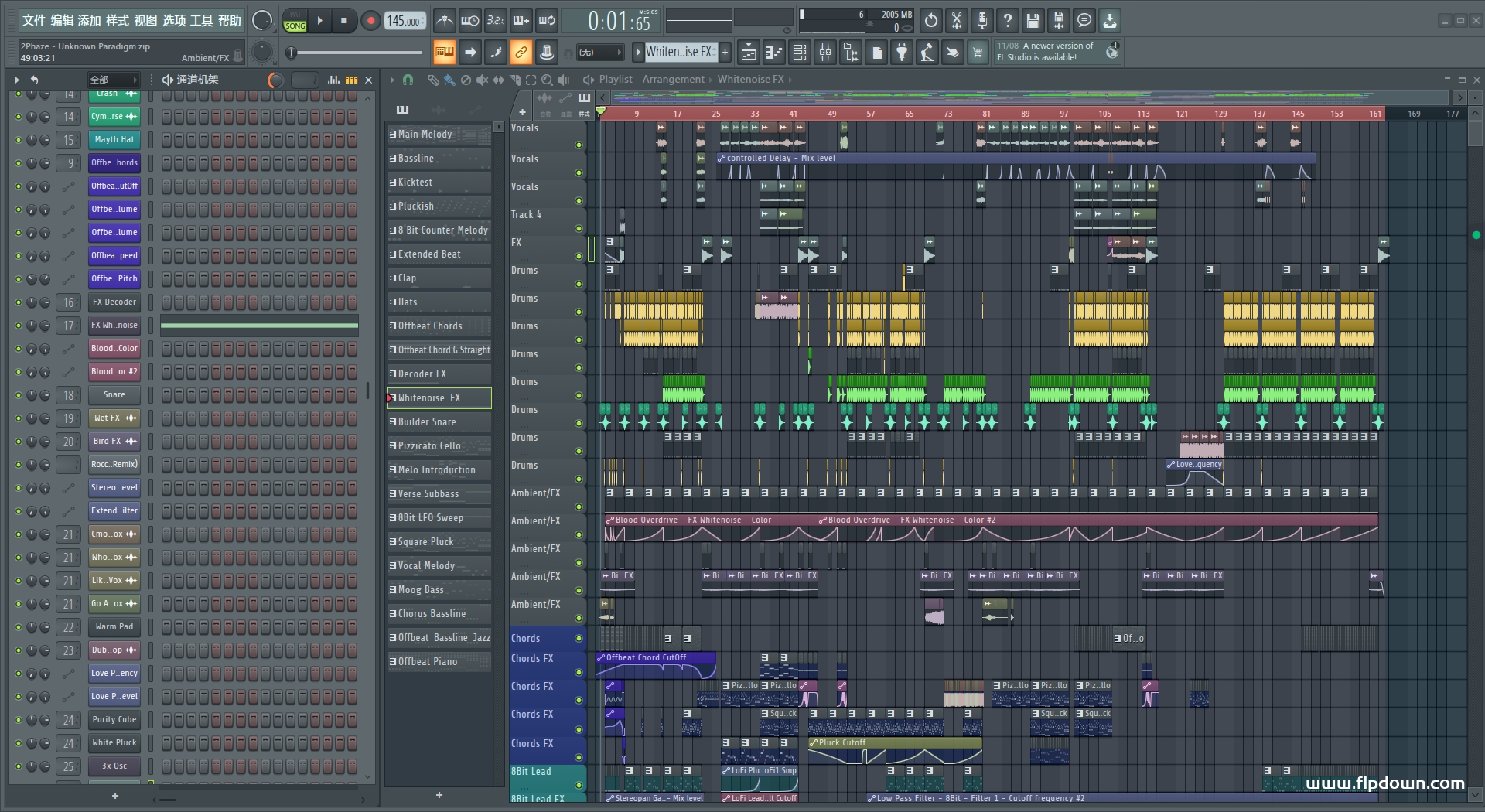Screen dimensions: 1485x812
Task: Open the 添加 menu
Action: click(x=90, y=20)
